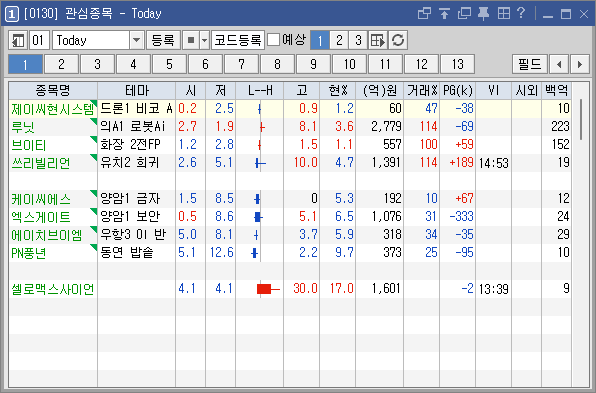The image size is (596, 393).
Task: Select the 브이티 stock name
Action: point(29,145)
